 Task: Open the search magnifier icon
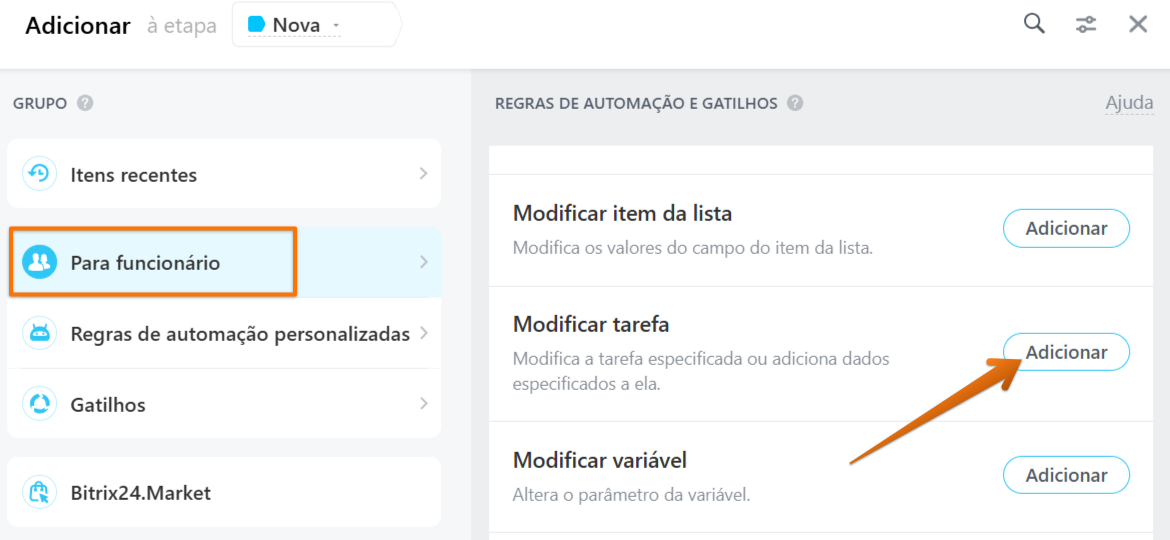click(x=1033, y=24)
